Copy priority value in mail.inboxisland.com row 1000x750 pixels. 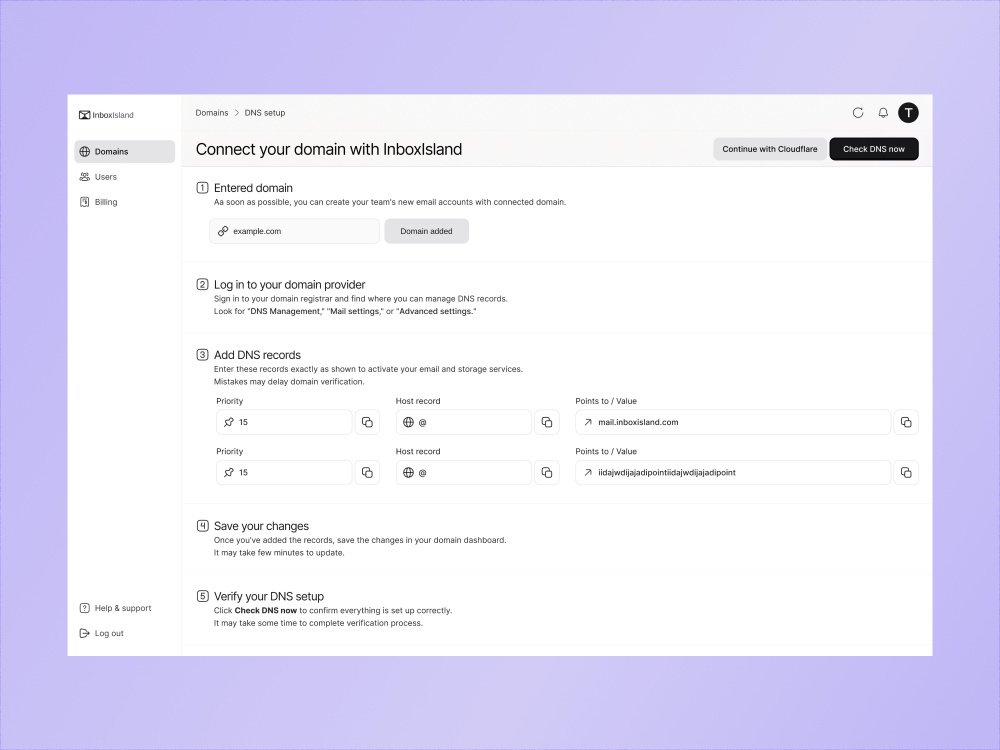(x=367, y=422)
